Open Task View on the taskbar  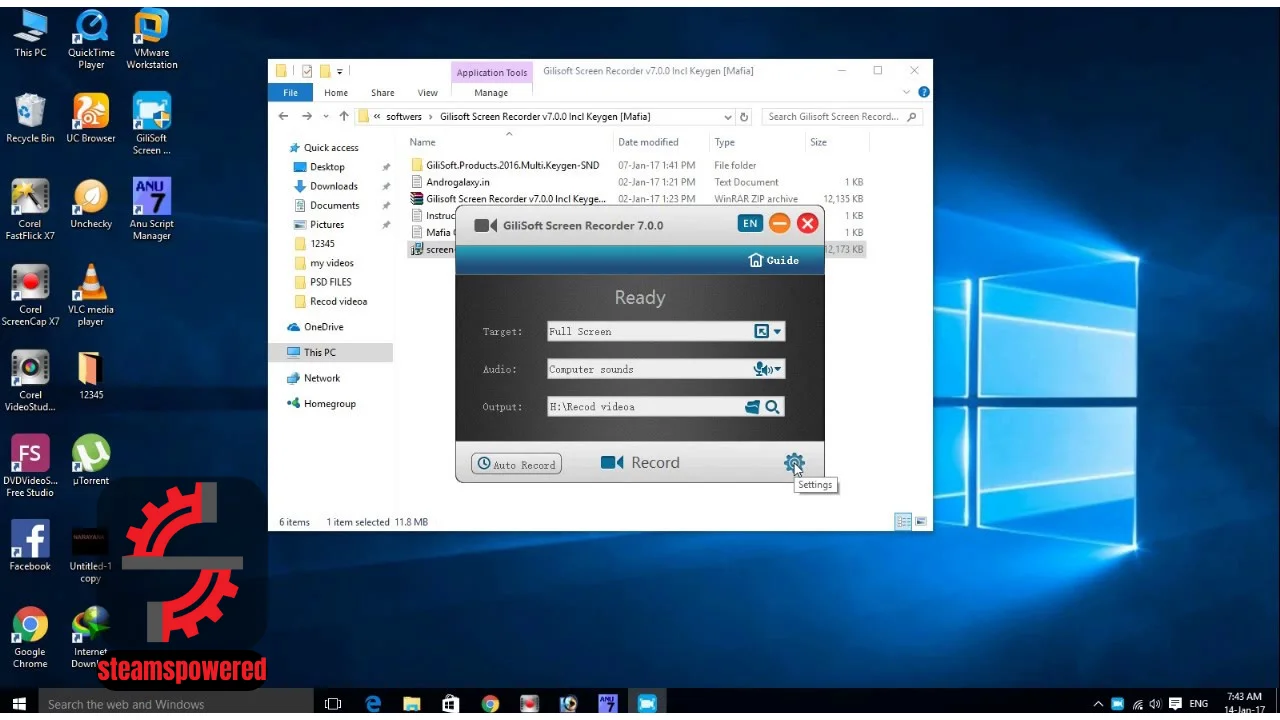pyautogui.click(x=334, y=704)
